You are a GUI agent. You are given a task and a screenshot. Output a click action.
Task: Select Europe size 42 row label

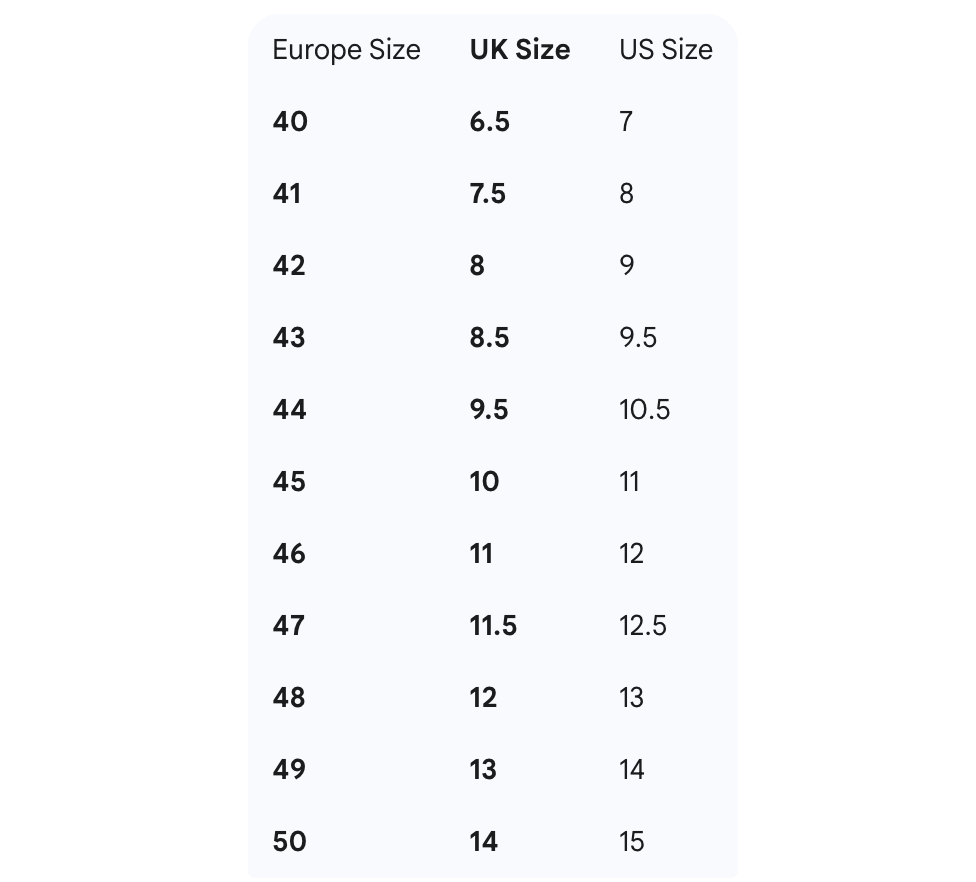point(289,266)
